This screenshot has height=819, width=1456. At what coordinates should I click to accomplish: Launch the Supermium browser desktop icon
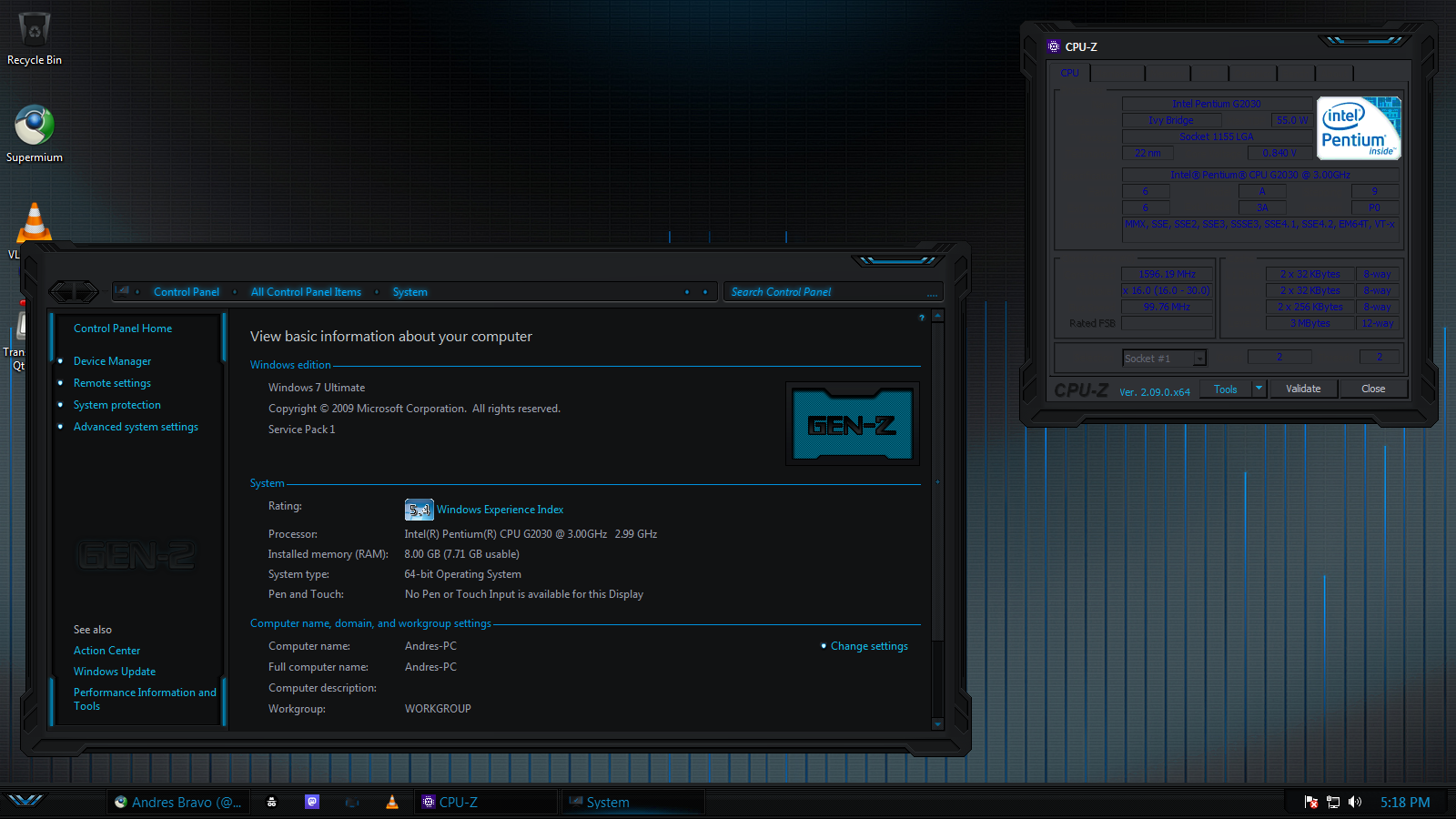34,134
